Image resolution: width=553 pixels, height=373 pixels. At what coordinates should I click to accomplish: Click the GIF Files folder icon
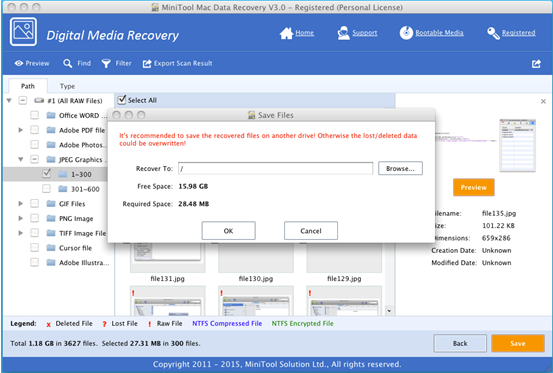click(x=51, y=203)
